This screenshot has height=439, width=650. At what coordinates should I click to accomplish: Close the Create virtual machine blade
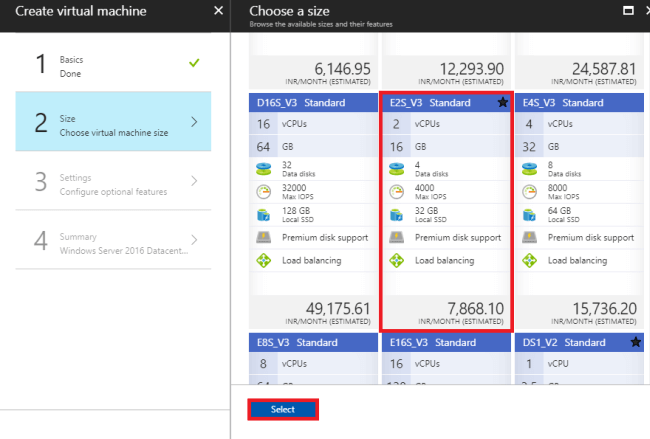pos(219,10)
